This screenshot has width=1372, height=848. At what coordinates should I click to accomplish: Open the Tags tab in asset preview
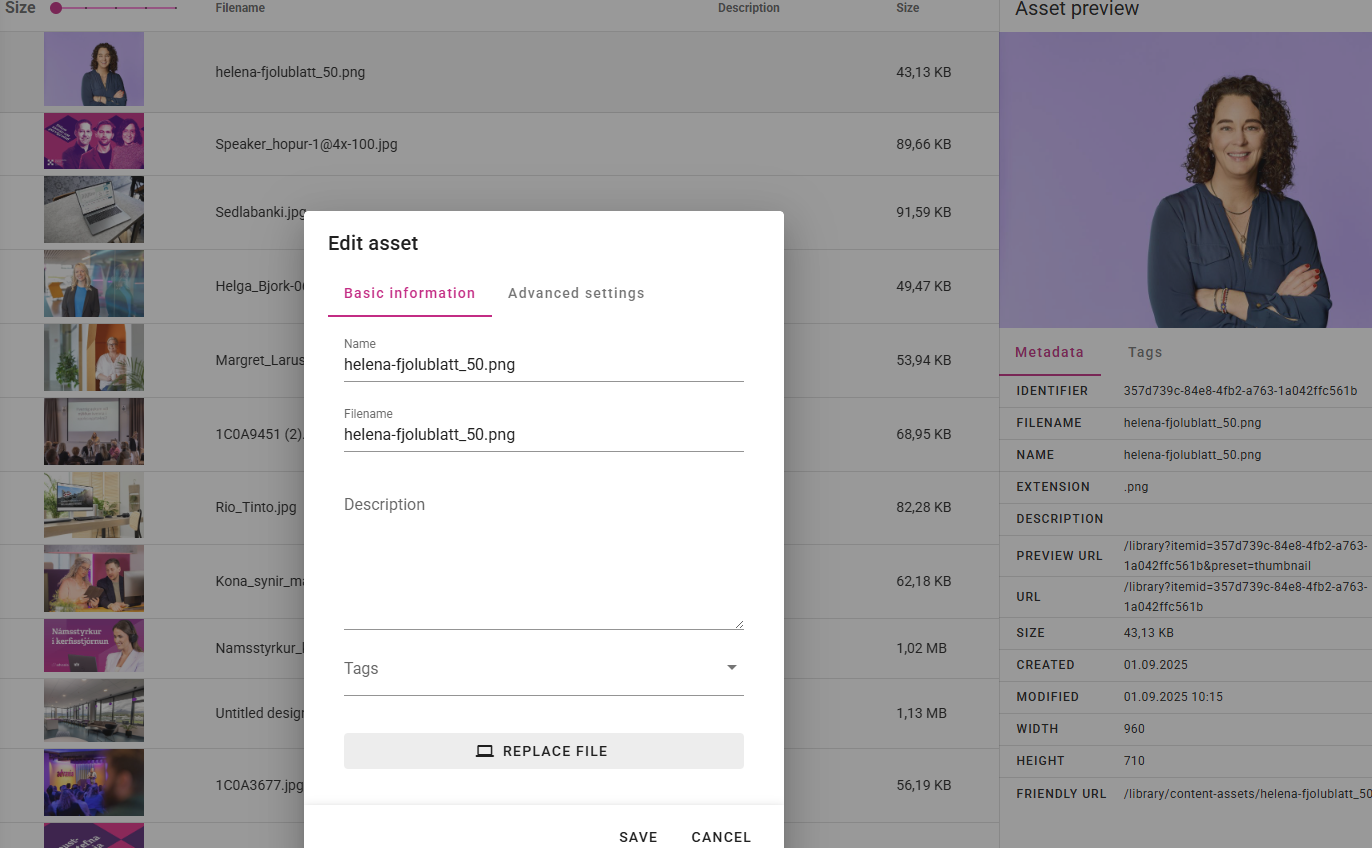[x=1145, y=352]
